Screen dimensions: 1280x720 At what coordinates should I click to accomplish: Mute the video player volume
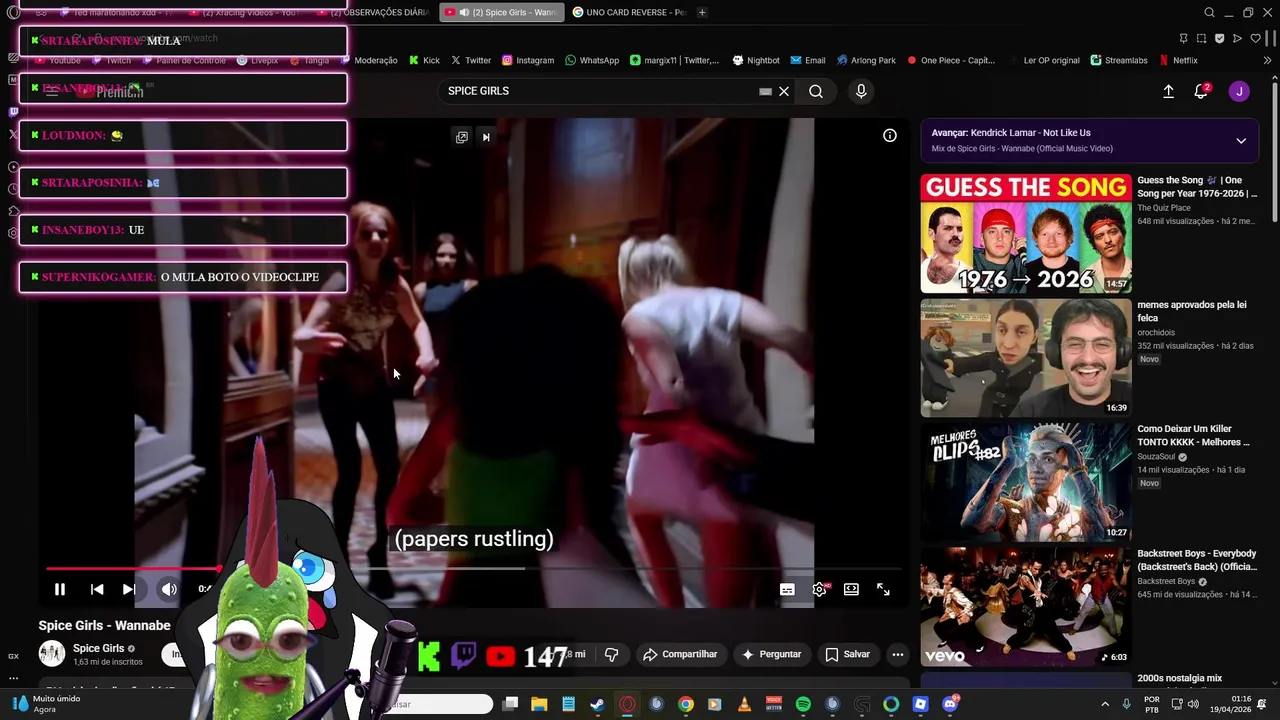169,590
